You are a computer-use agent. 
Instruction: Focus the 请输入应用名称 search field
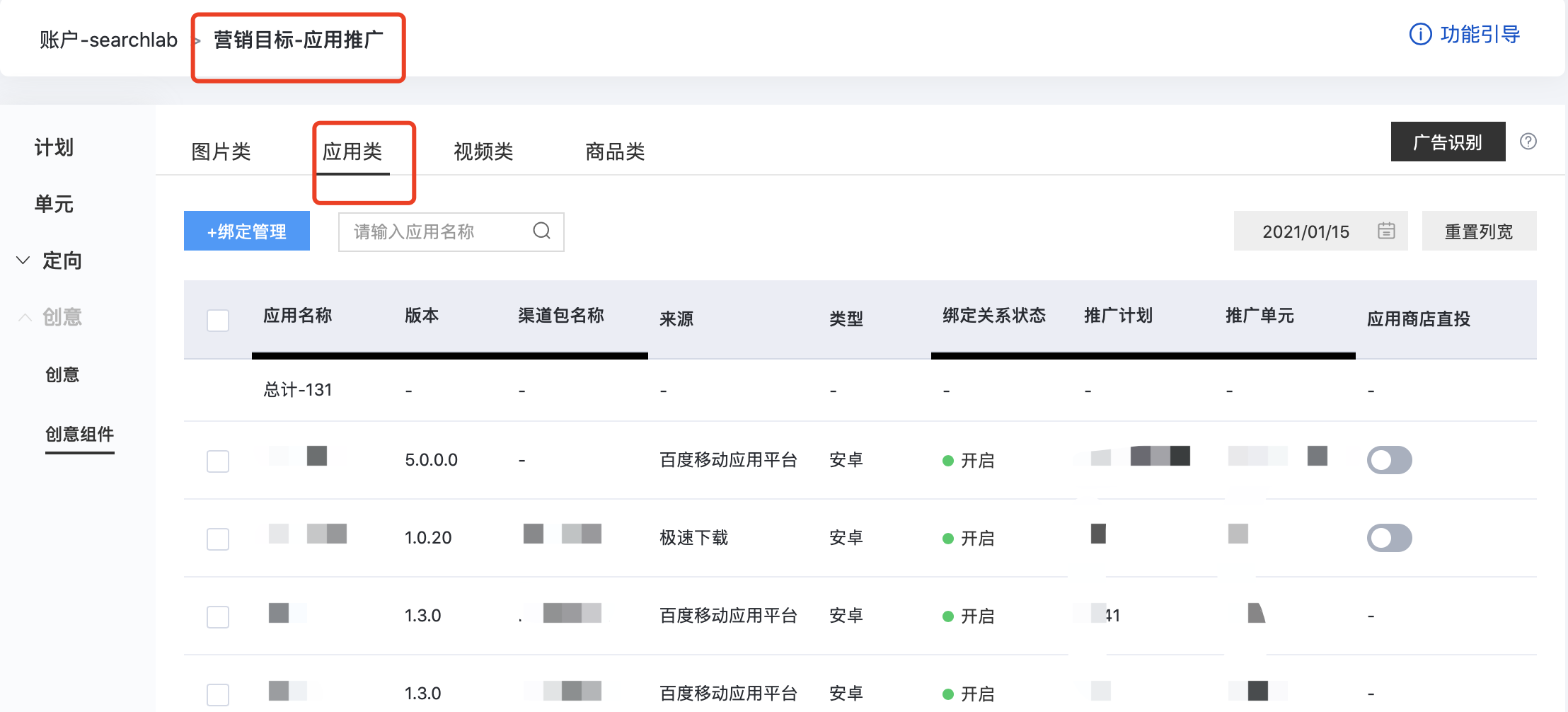click(x=439, y=231)
